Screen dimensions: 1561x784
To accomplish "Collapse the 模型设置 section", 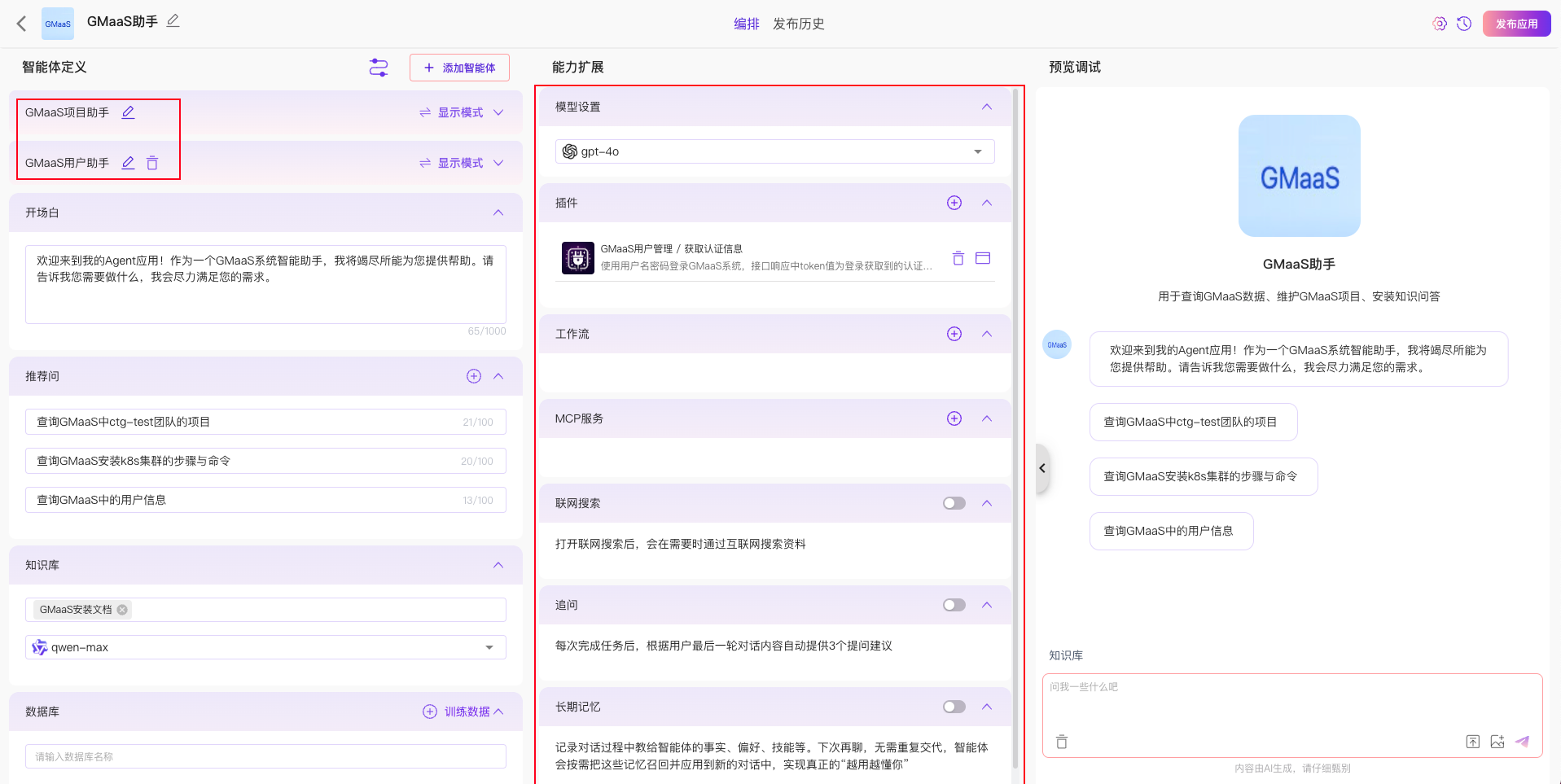I will (987, 107).
